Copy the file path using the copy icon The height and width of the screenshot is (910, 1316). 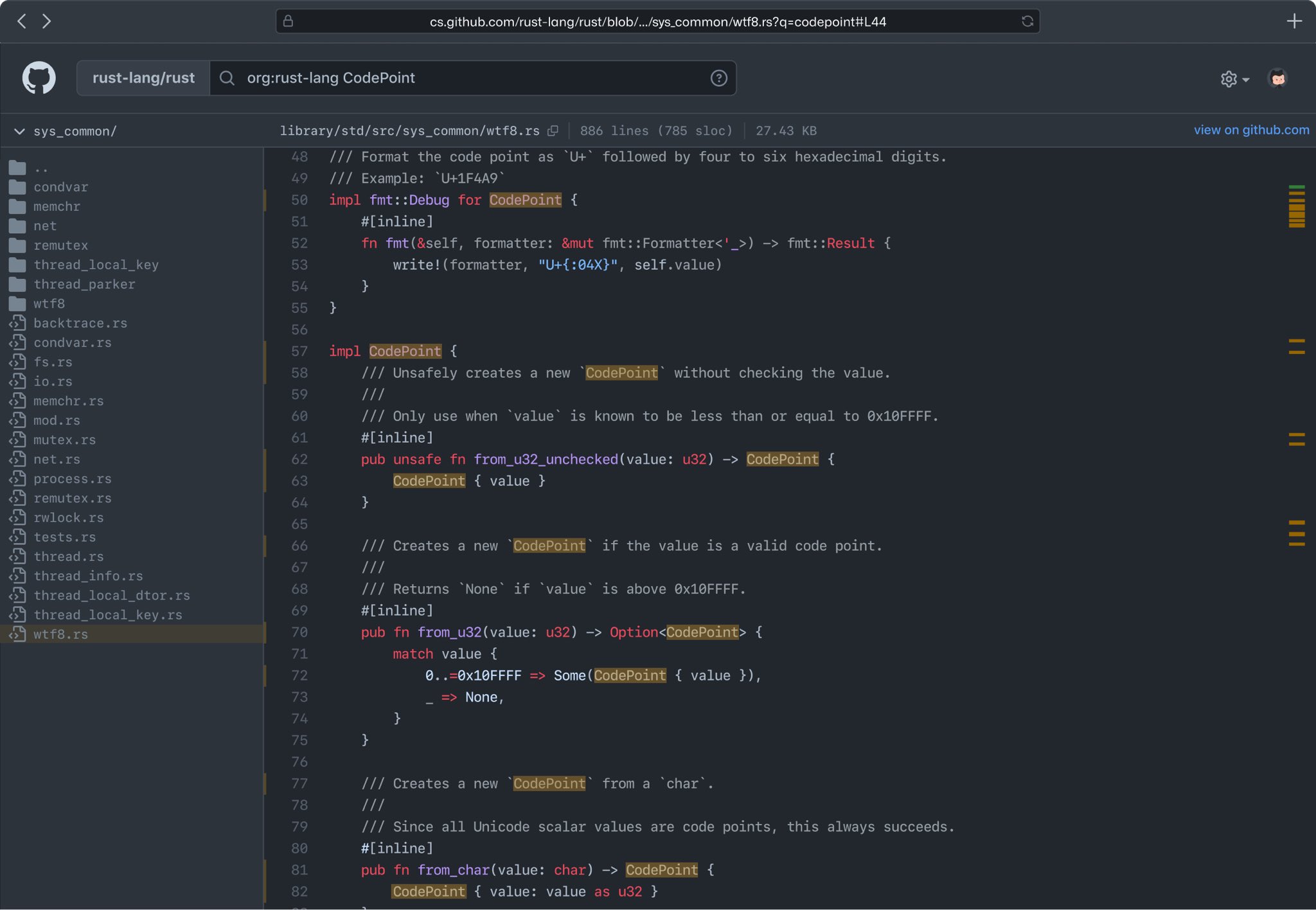[554, 130]
